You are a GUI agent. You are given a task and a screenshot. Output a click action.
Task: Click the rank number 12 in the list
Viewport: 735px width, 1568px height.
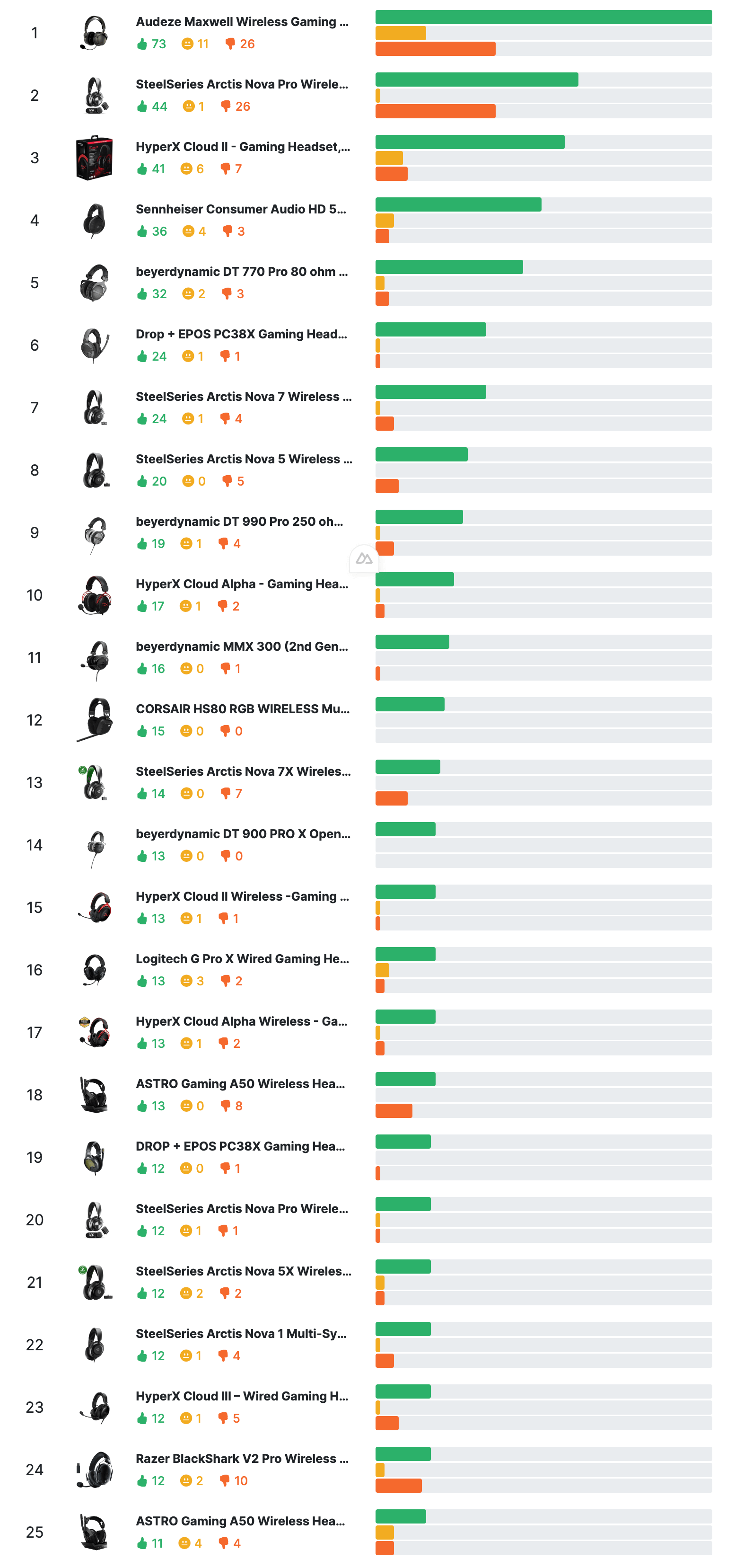tap(35, 720)
